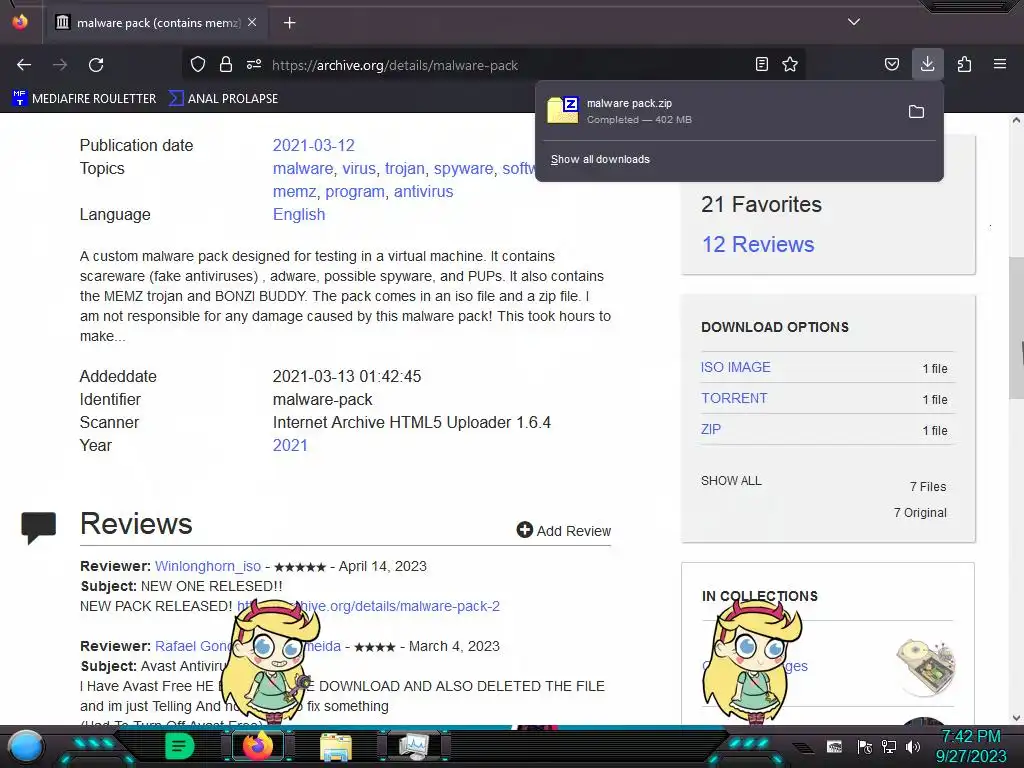Close the malware pack browser tab

252,22
